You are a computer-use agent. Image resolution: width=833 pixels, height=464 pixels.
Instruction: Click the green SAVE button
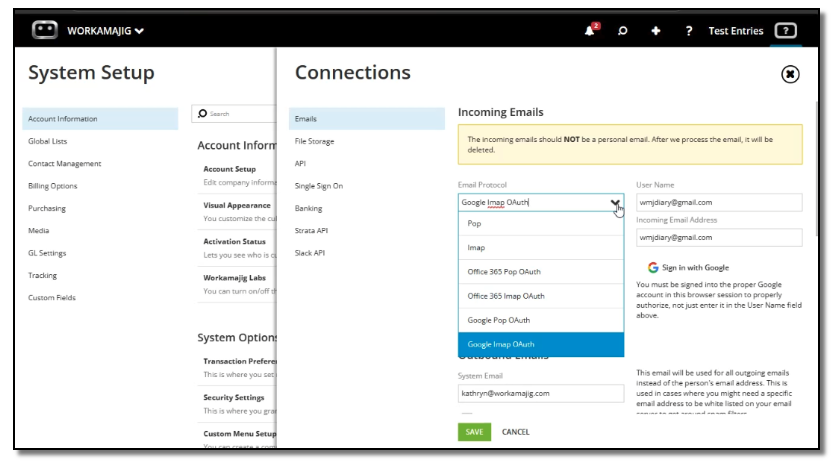pyautogui.click(x=474, y=432)
